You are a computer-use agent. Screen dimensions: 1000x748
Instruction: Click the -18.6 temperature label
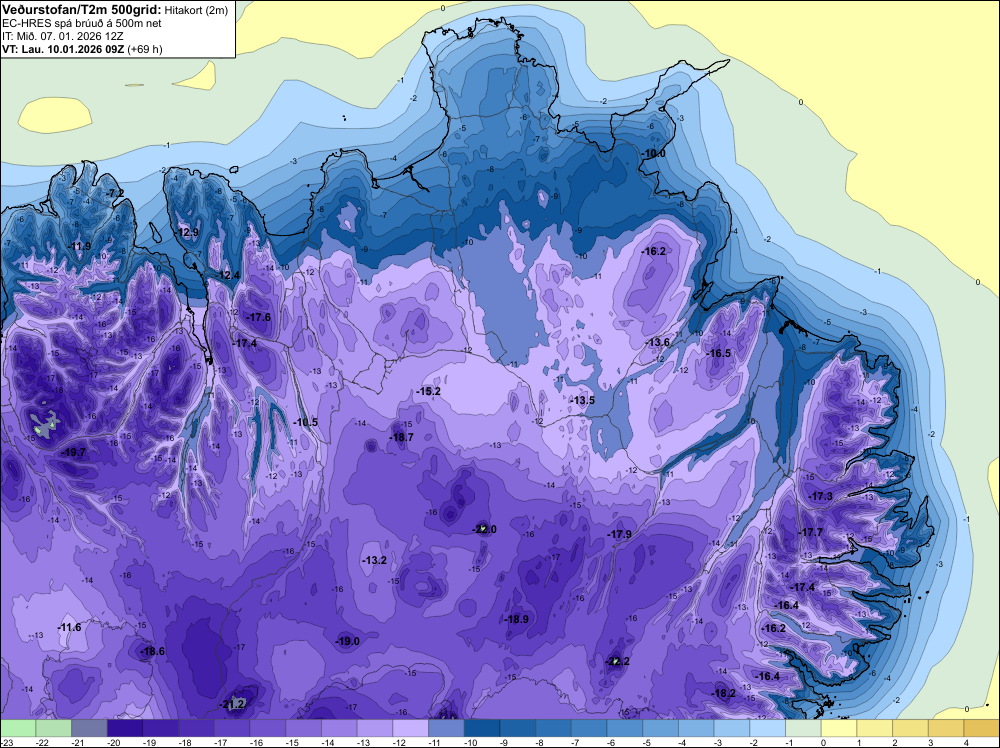tap(152, 651)
